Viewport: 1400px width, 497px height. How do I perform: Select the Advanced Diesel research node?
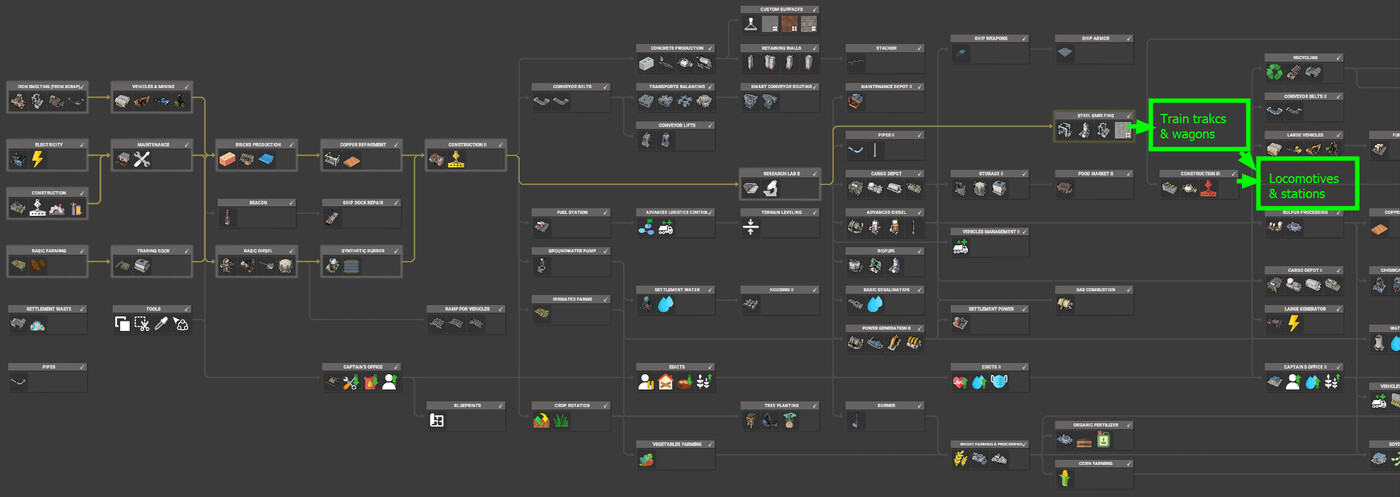click(x=884, y=223)
